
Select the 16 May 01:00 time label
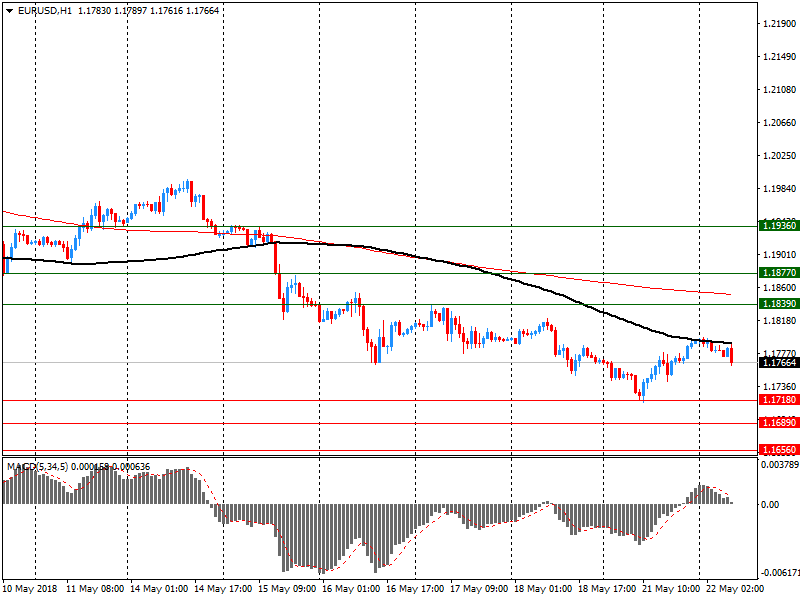coord(351,589)
